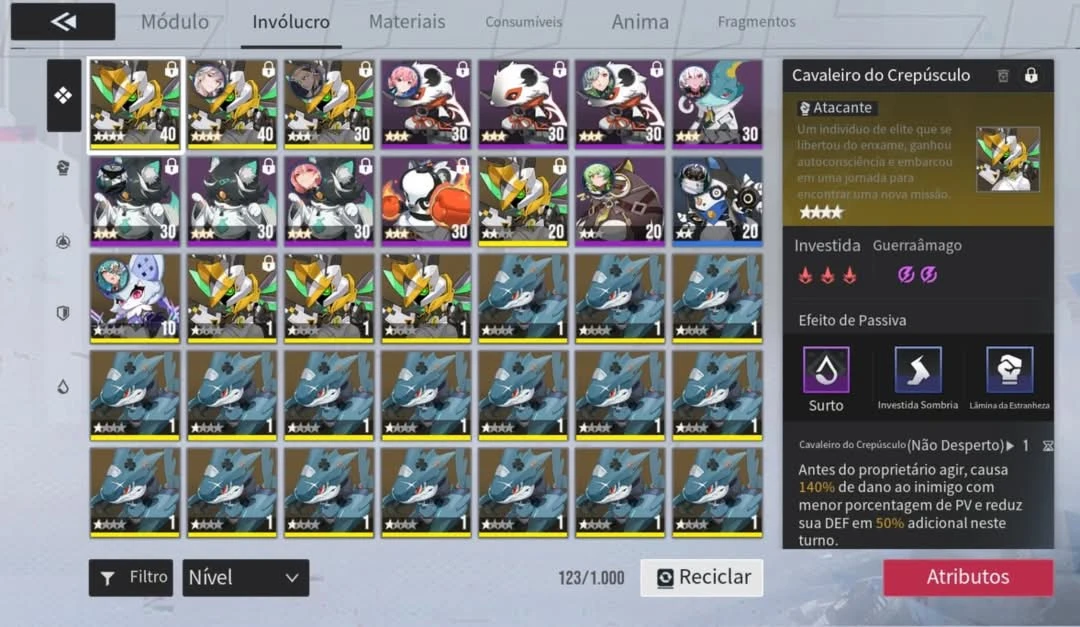Select the fist attacker filter icon
1080x627 pixels.
coord(63,167)
